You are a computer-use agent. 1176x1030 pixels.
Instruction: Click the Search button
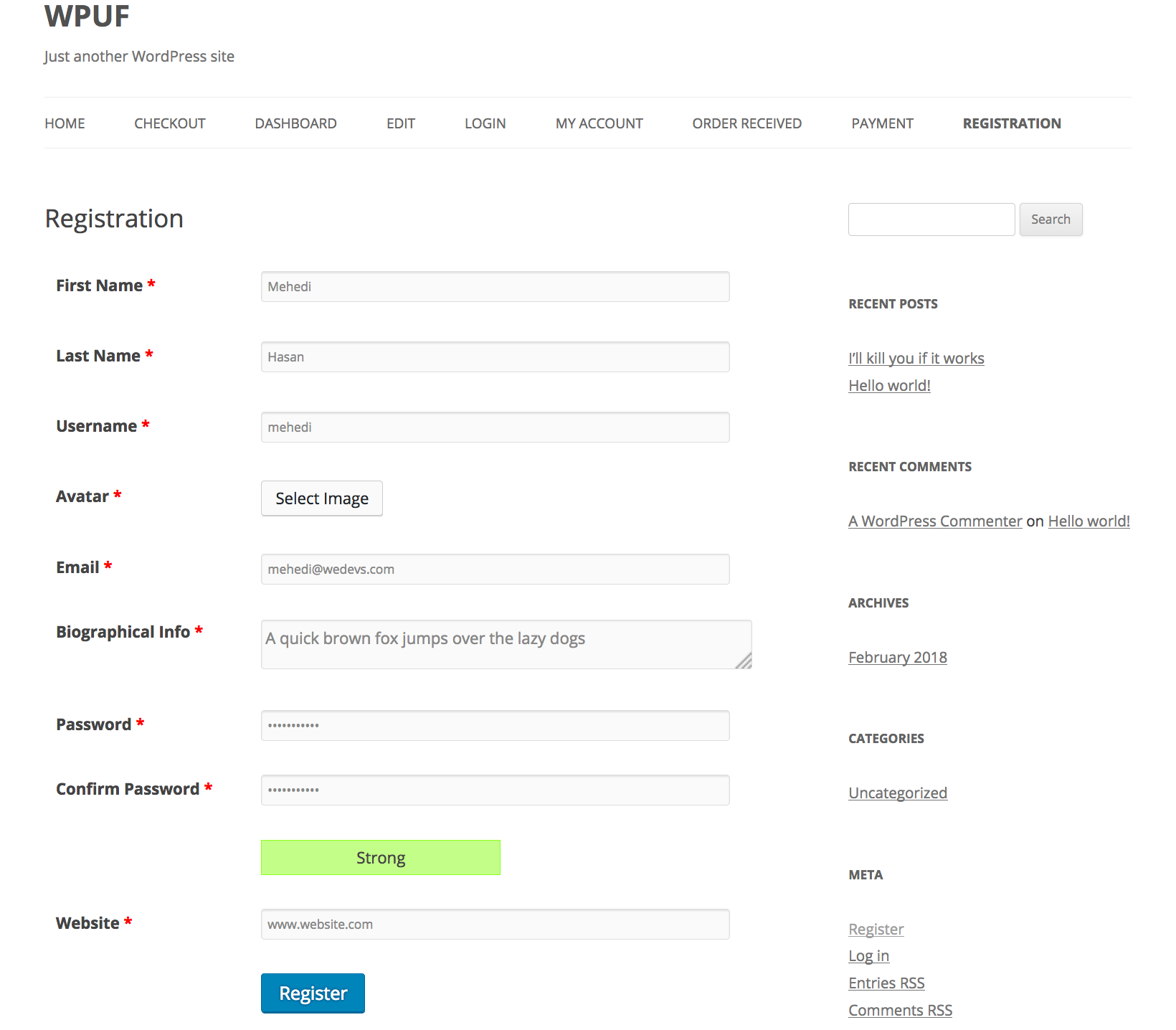pyautogui.click(x=1051, y=219)
